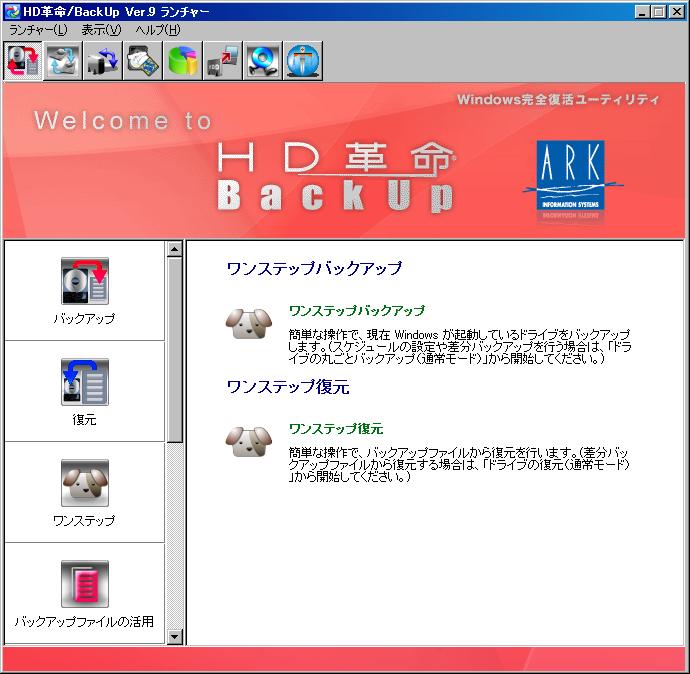Click the HDD shortcut arrow toolbar icon
Screen dimensions: 690x674
coord(223,61)
